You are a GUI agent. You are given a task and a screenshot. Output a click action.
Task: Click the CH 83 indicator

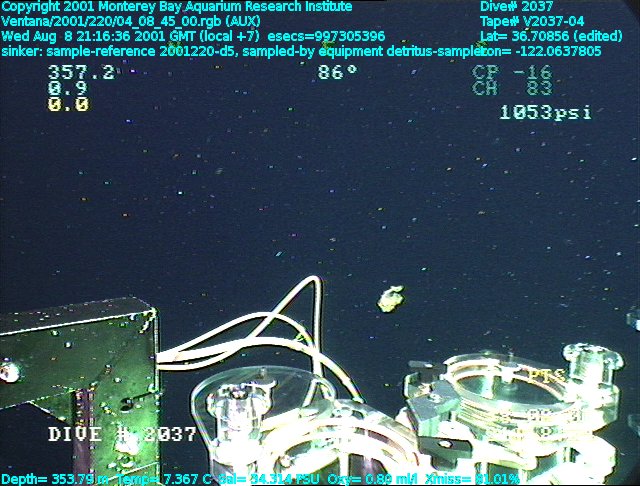(x=512, y=88)
